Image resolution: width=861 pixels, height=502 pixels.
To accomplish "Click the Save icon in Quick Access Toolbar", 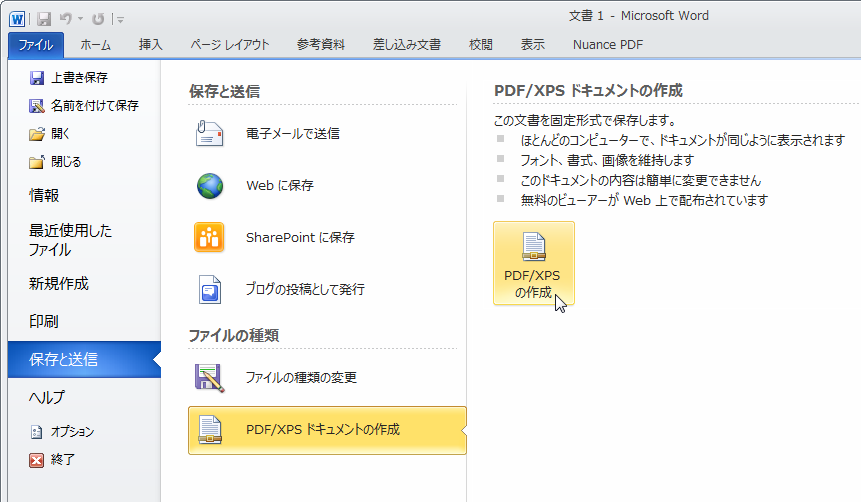I will tap(44, 19).
